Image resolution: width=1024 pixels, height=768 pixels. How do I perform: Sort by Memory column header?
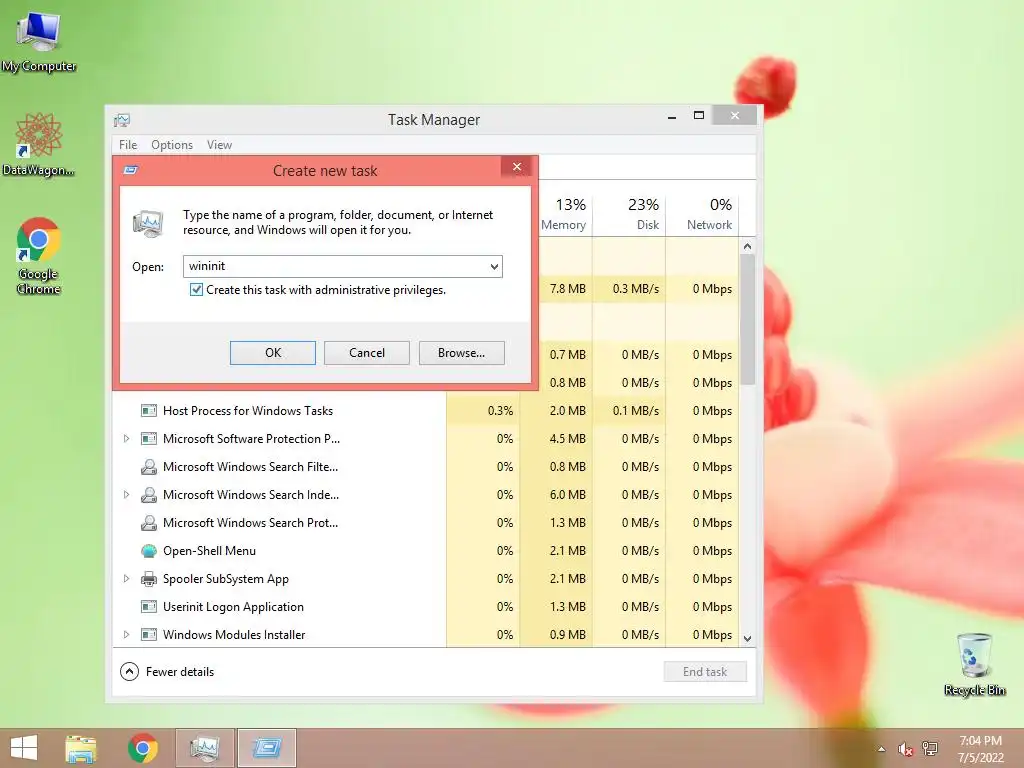tap(563, 214)
